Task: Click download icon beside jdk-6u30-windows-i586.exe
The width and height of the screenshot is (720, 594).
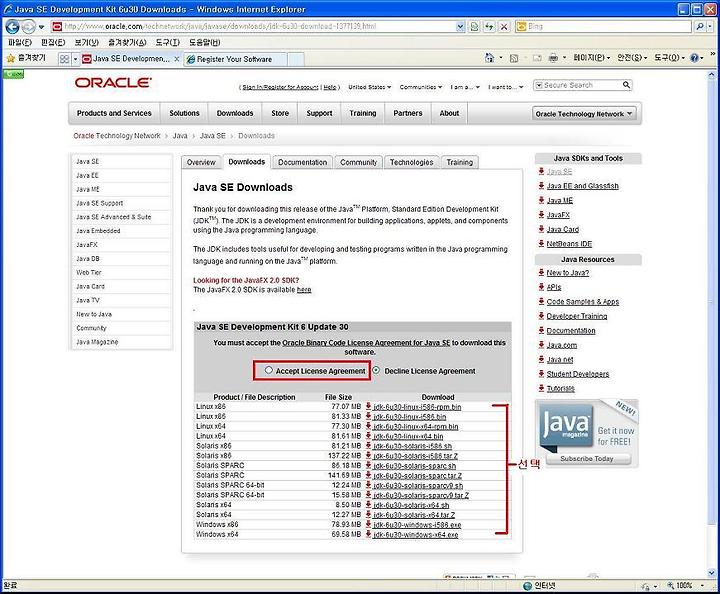Action: click(x=368, y=524)
